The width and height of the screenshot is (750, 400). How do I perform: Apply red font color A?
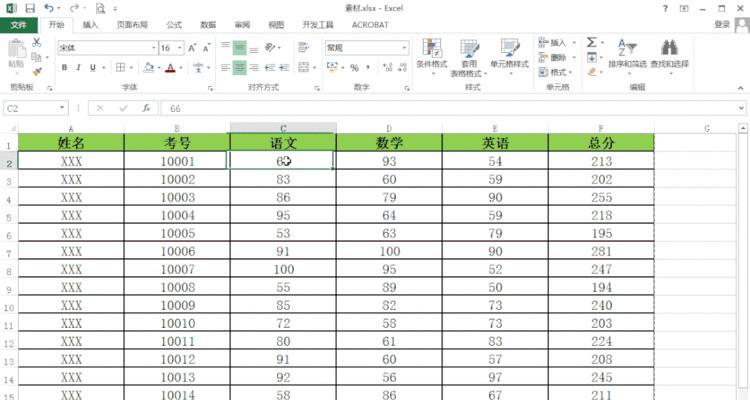pyautogui.click(x=171, y=67)
